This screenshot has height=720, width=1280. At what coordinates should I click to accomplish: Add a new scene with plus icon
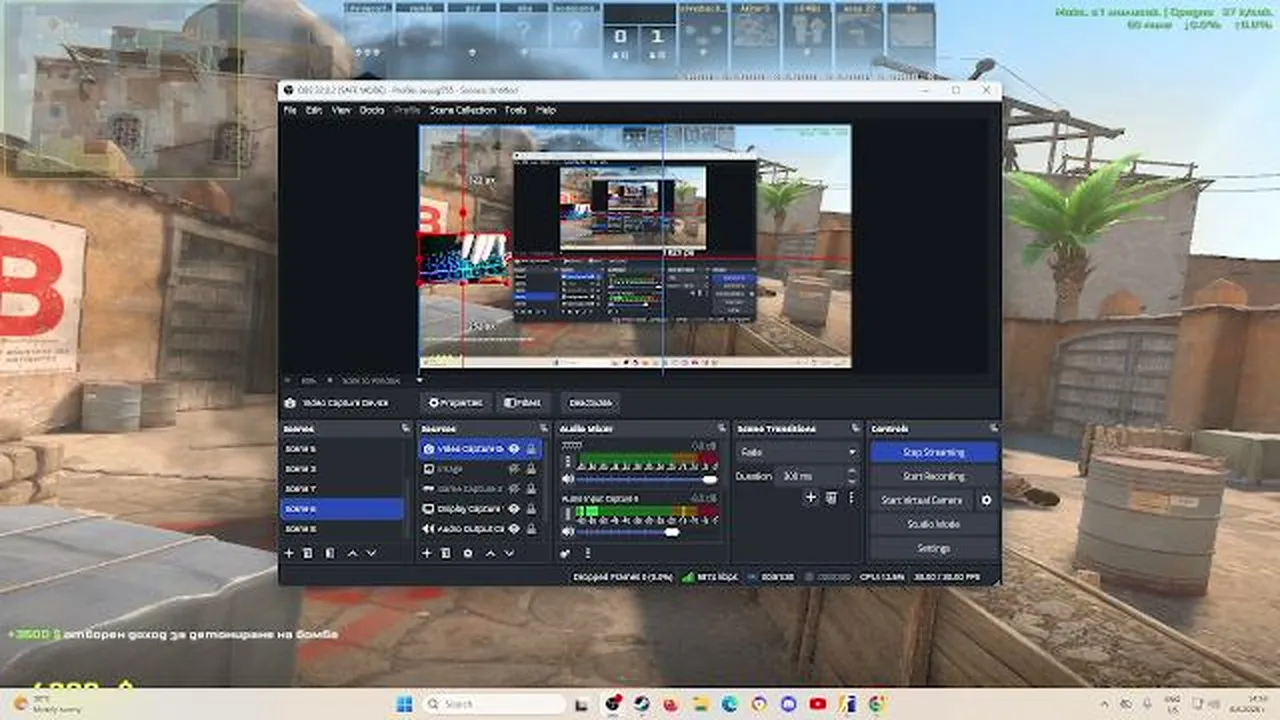pos(289,553)
